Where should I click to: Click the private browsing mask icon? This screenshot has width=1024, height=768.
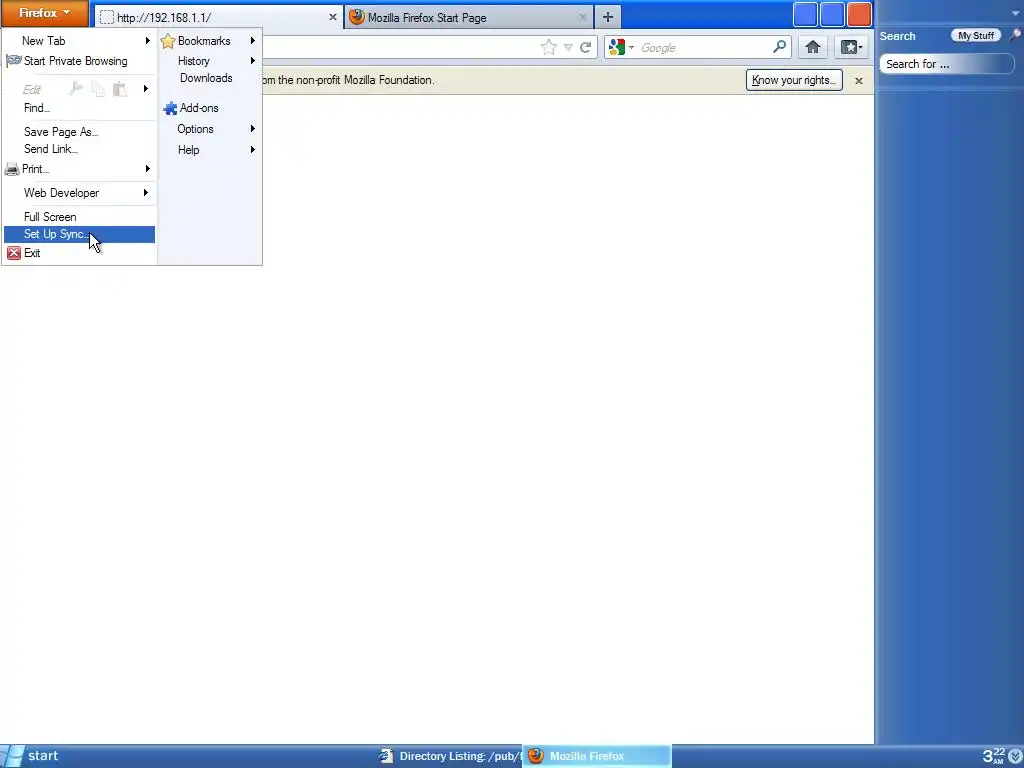pyautogui.click(x=13, y=61)
